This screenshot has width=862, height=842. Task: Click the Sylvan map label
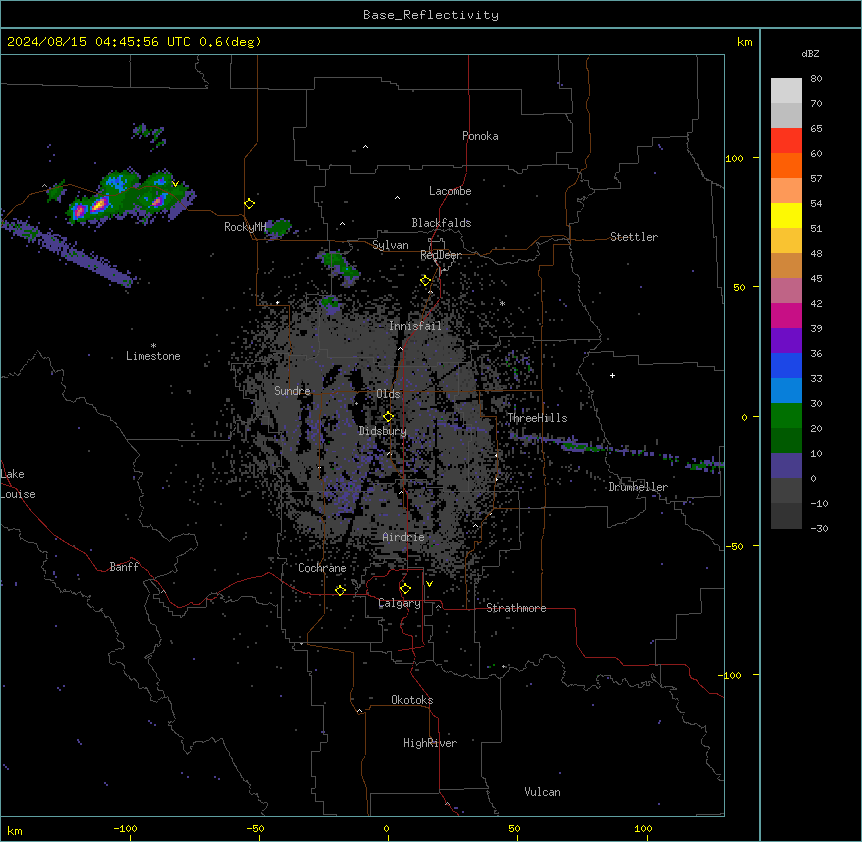click(x=390, y=245)
